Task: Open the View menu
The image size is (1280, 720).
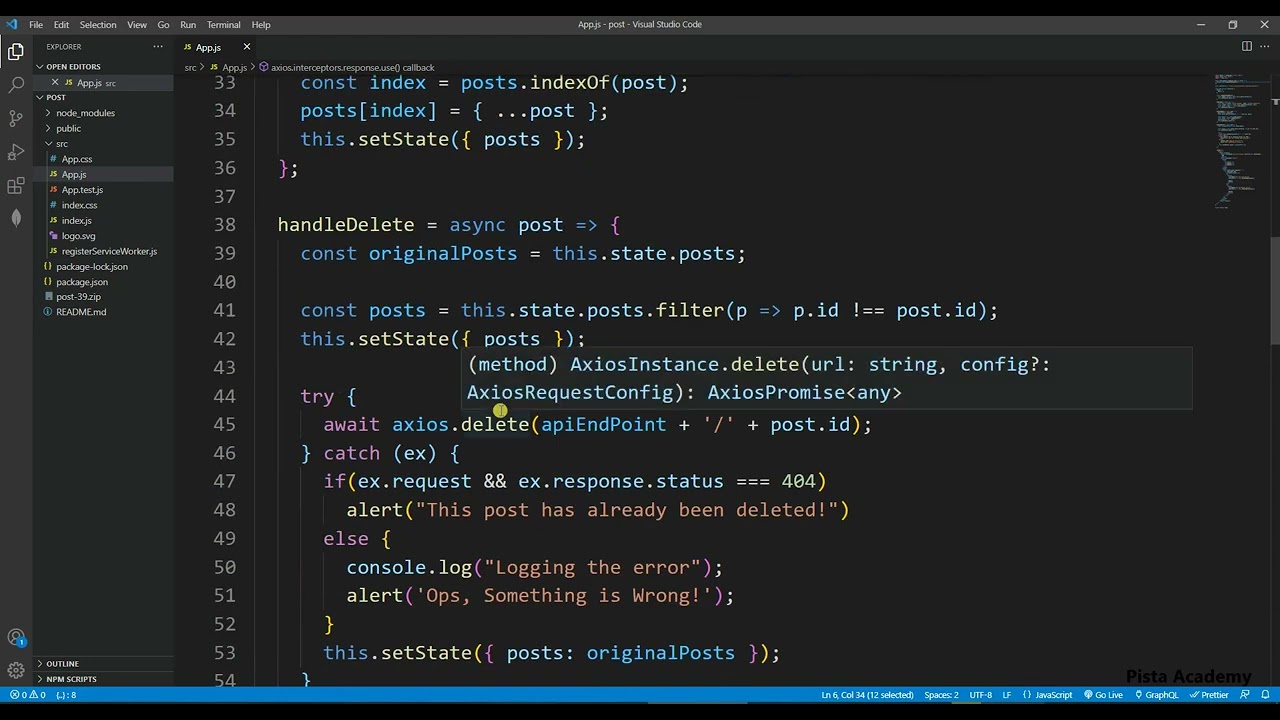Action: pyautogui.click(x=137, y=24)
